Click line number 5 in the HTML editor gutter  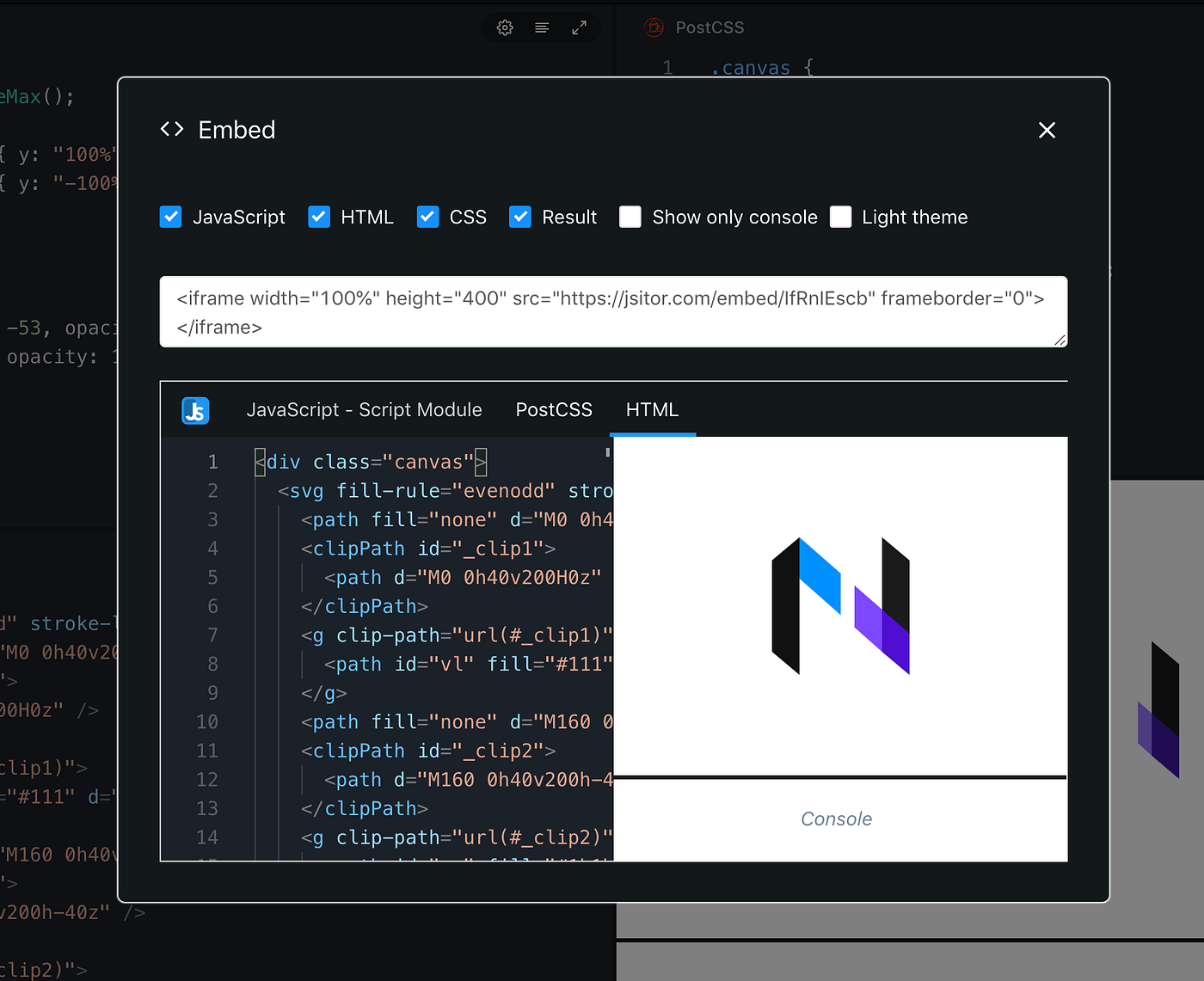(212, 577)
